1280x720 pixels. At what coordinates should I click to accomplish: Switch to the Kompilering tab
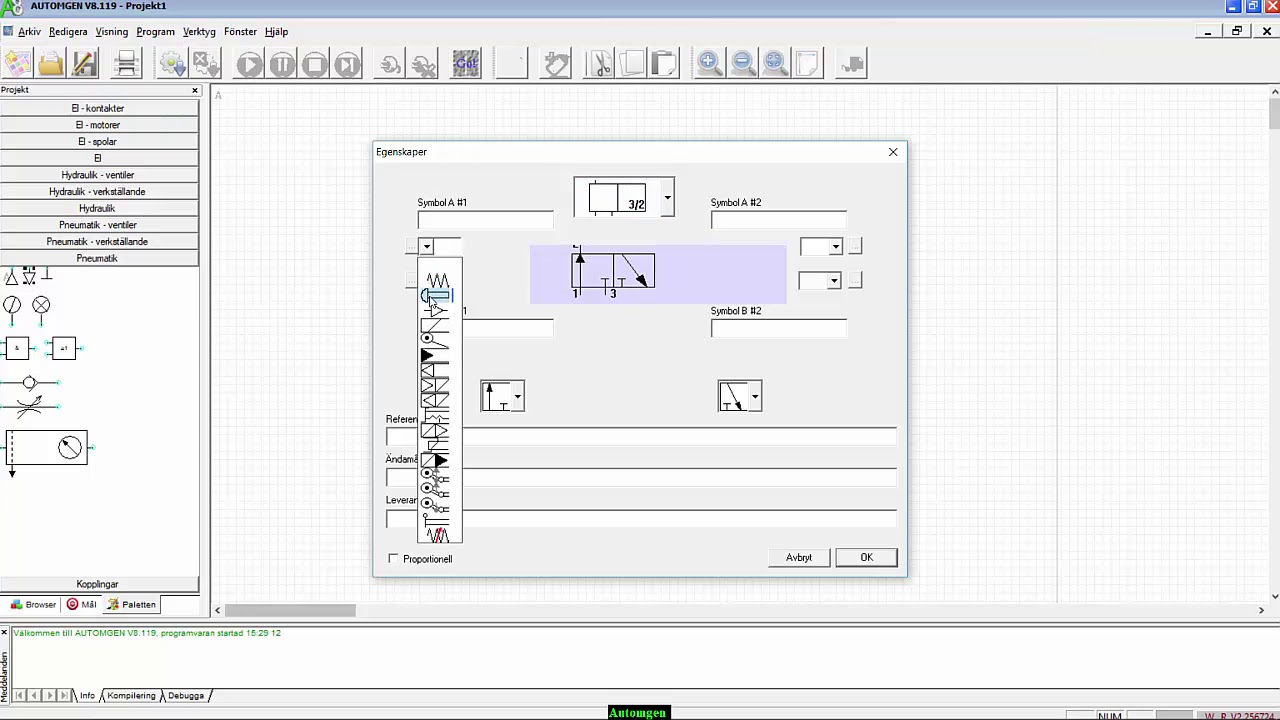(131, 696)
